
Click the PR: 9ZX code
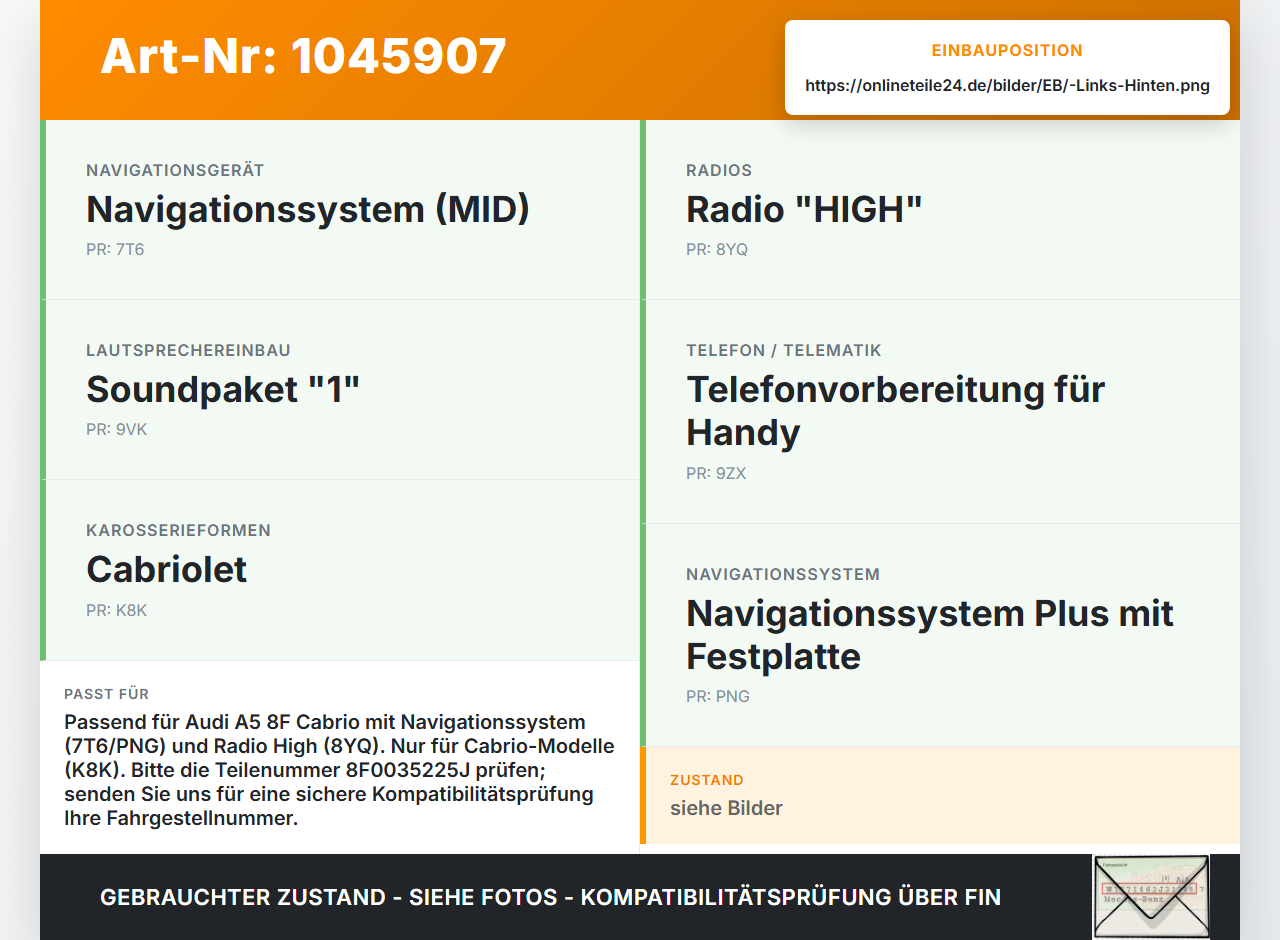[x=716, y=473]
